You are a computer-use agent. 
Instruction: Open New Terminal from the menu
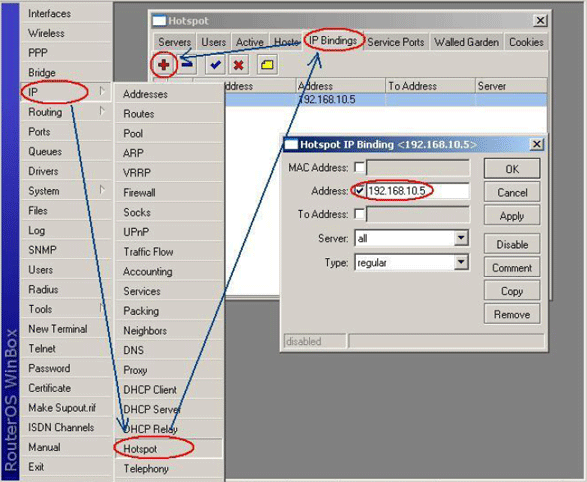pyautogui.click(x=66, y=329)
